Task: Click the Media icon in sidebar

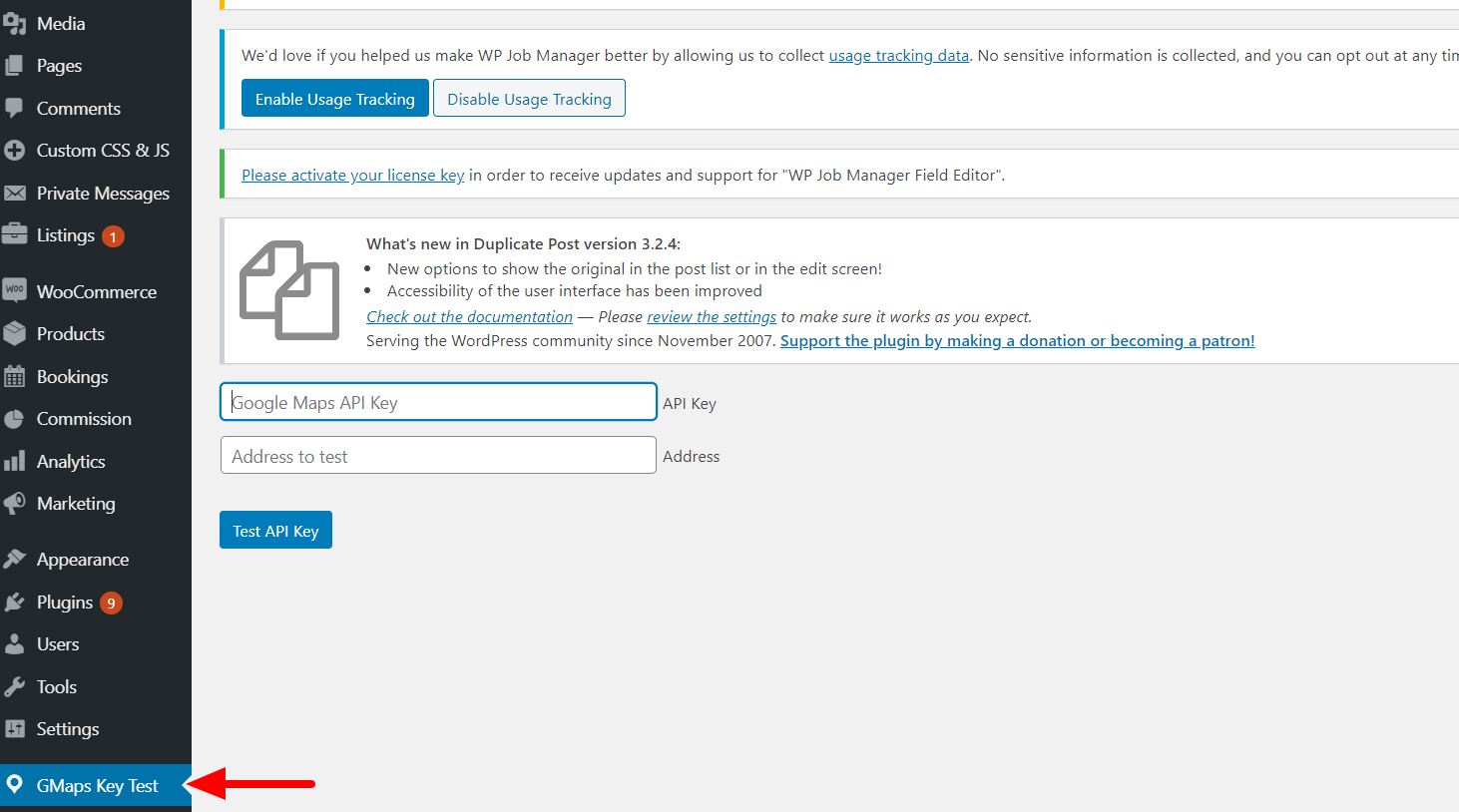Action: click(x=14, y=23)
